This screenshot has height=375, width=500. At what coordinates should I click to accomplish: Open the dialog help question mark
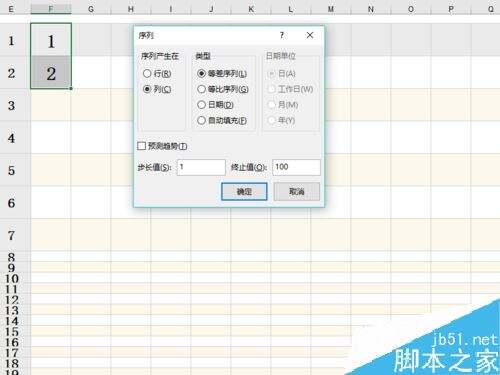[x=282, y=35]
